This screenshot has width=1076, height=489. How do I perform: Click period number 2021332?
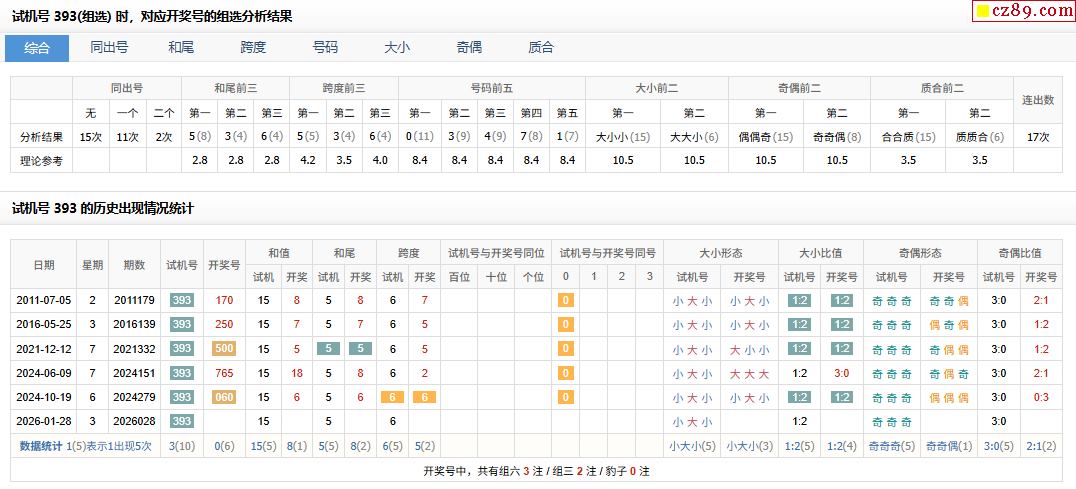(x=134, y=348)
